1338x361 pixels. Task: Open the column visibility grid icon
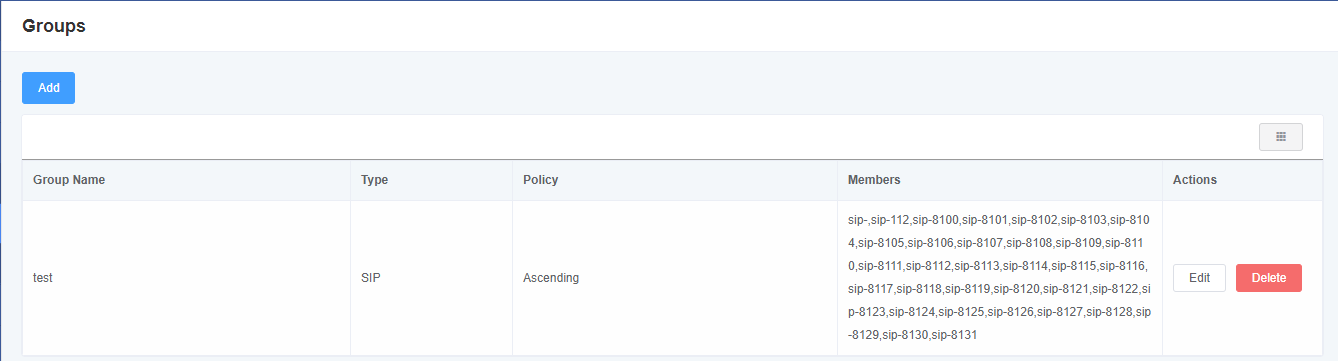click(x=1280, y=137)
